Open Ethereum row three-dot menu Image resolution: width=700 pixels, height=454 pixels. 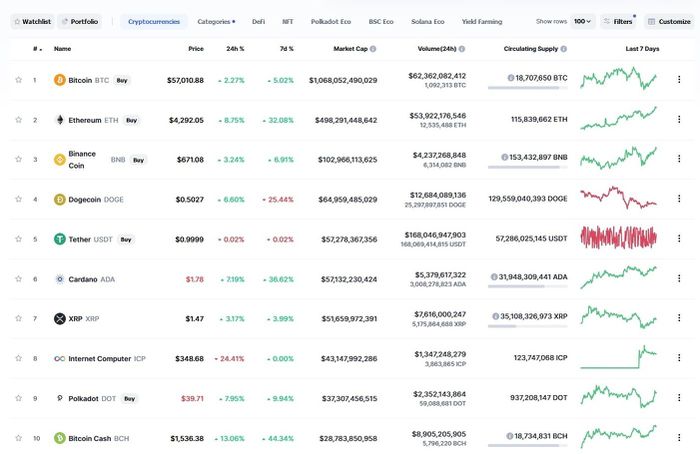coord(679,119)
